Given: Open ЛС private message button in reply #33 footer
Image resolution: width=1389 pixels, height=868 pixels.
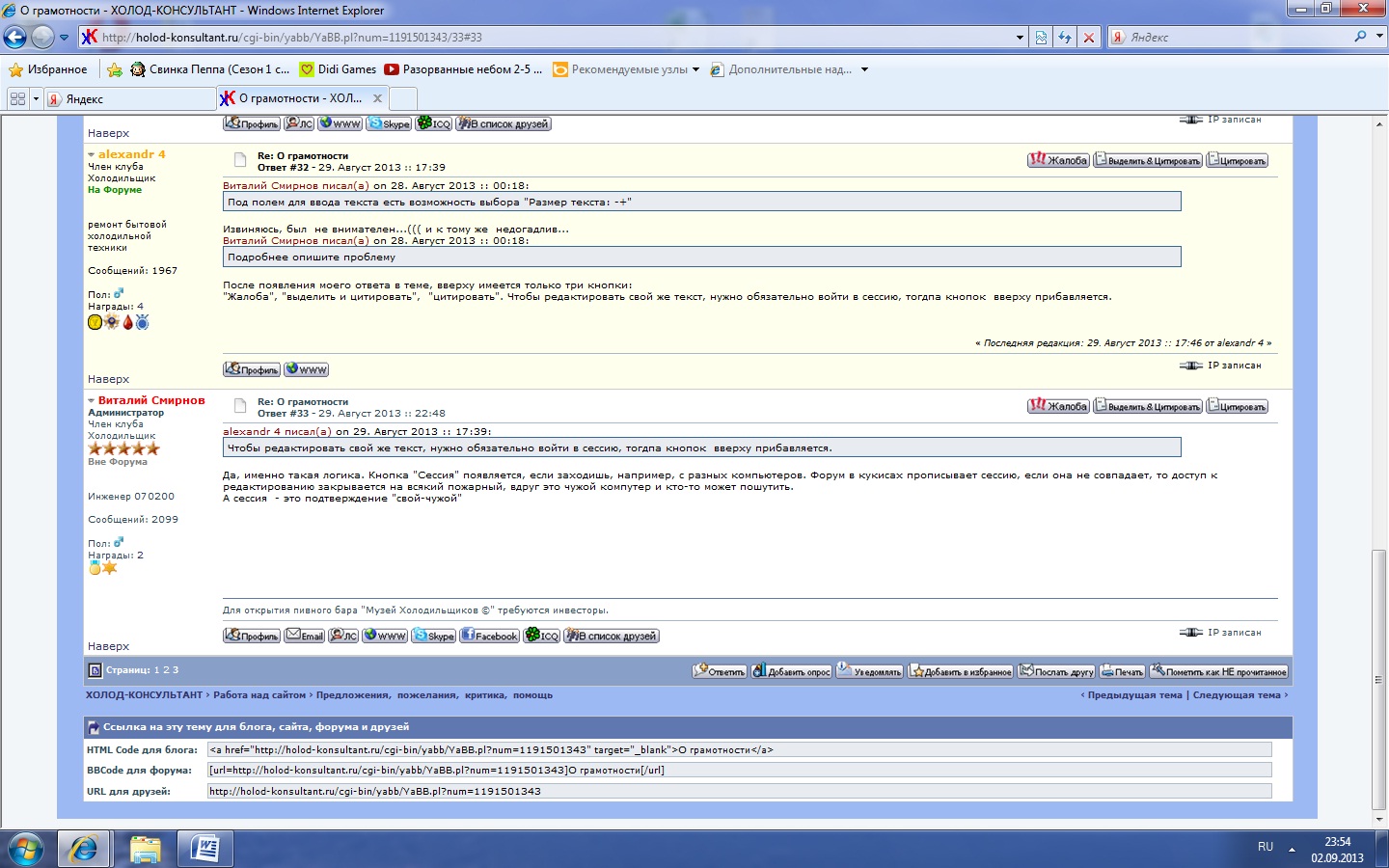Looking at the screenshot, I should [343, 636].
